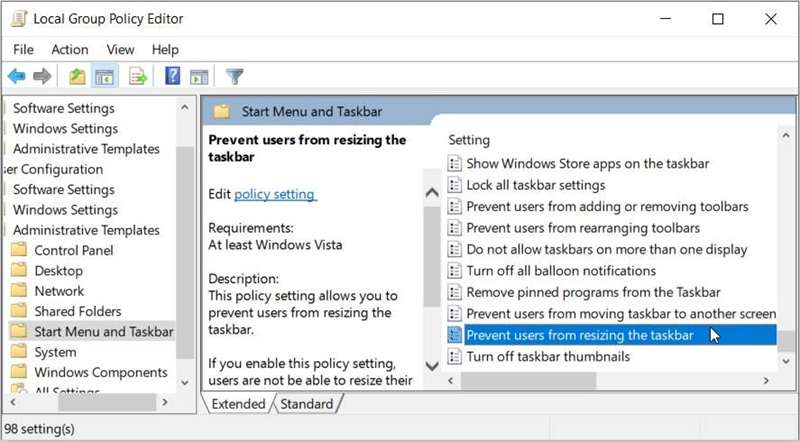Click the Up one level folder icon
This screenshot has width=800, height=442.
[x=77, y=76]
